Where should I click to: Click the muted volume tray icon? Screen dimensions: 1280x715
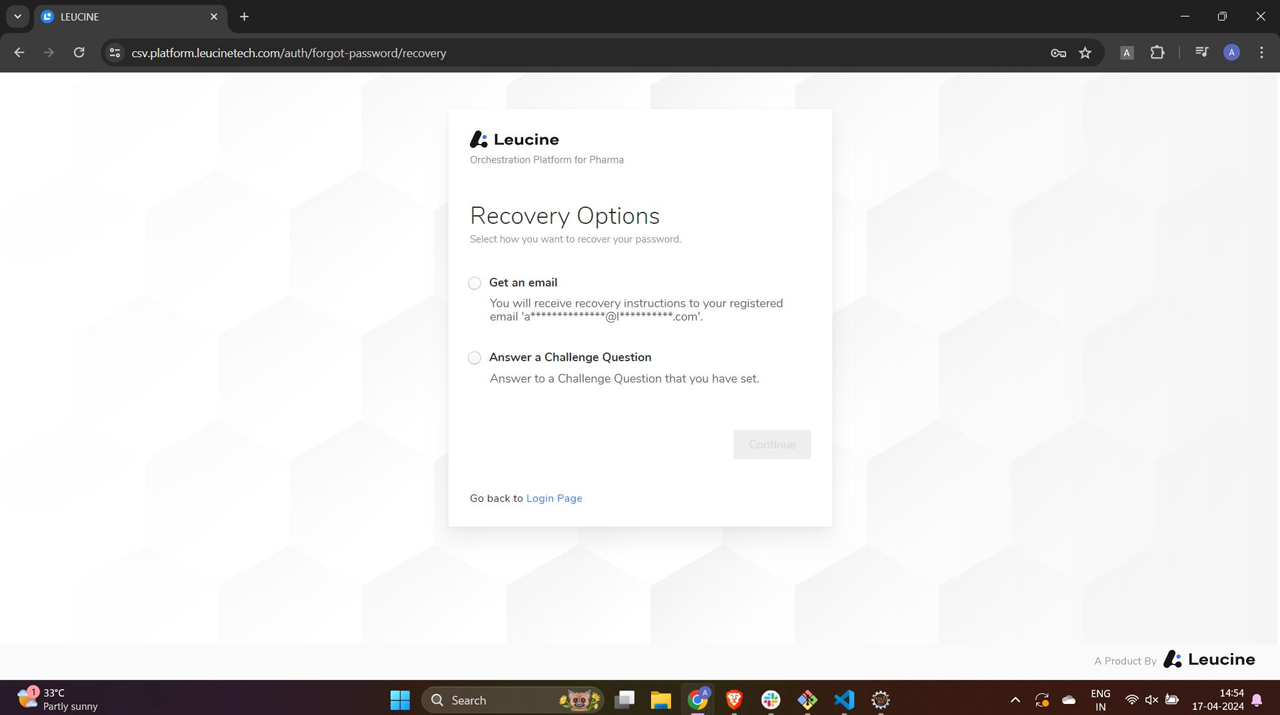point(1152,700)
